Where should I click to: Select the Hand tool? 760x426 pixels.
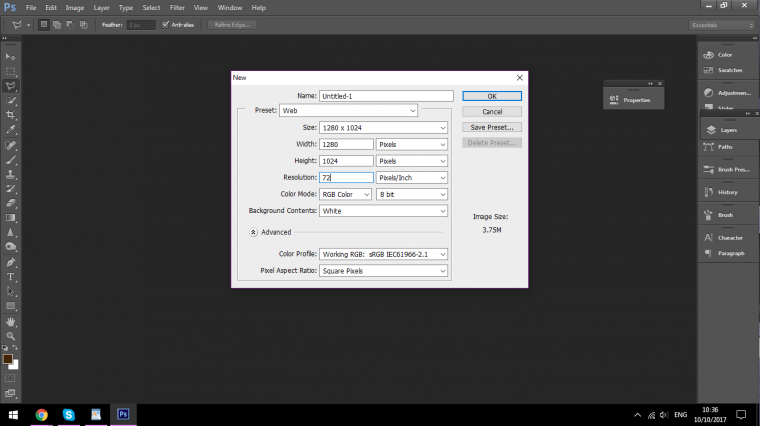10,321
